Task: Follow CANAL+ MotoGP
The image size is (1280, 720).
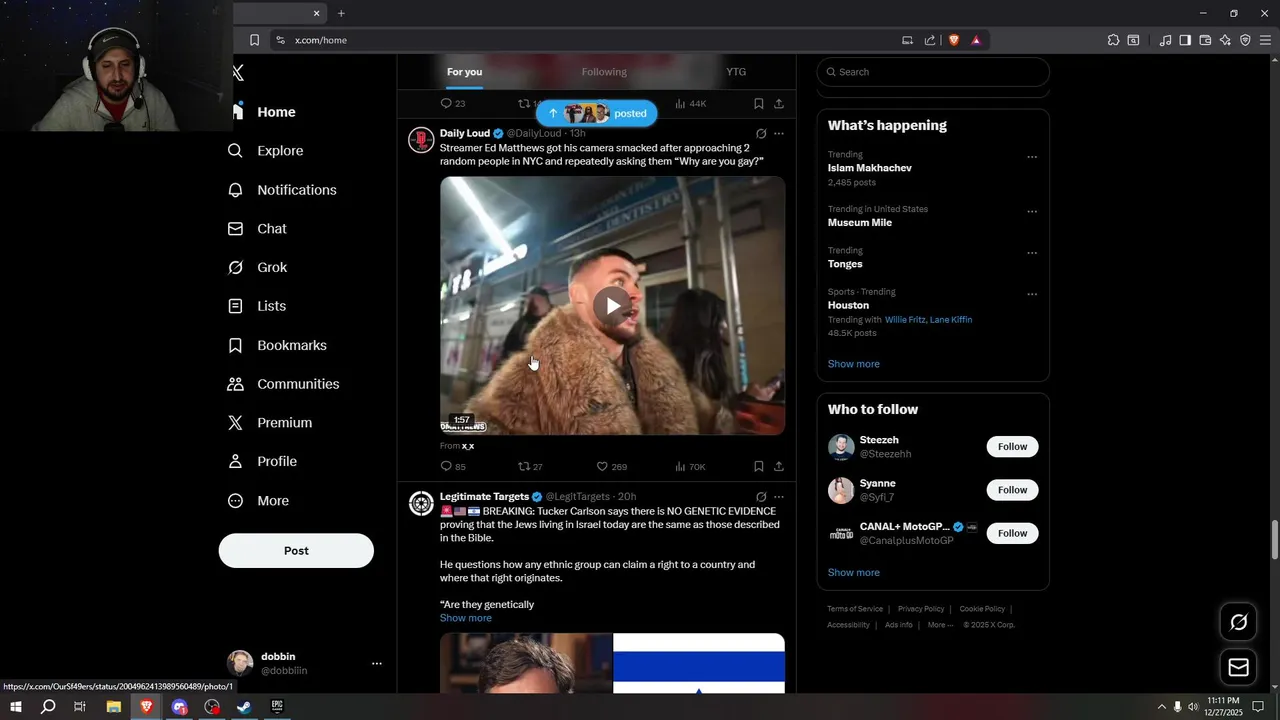Action: (x=1012, y=533)
